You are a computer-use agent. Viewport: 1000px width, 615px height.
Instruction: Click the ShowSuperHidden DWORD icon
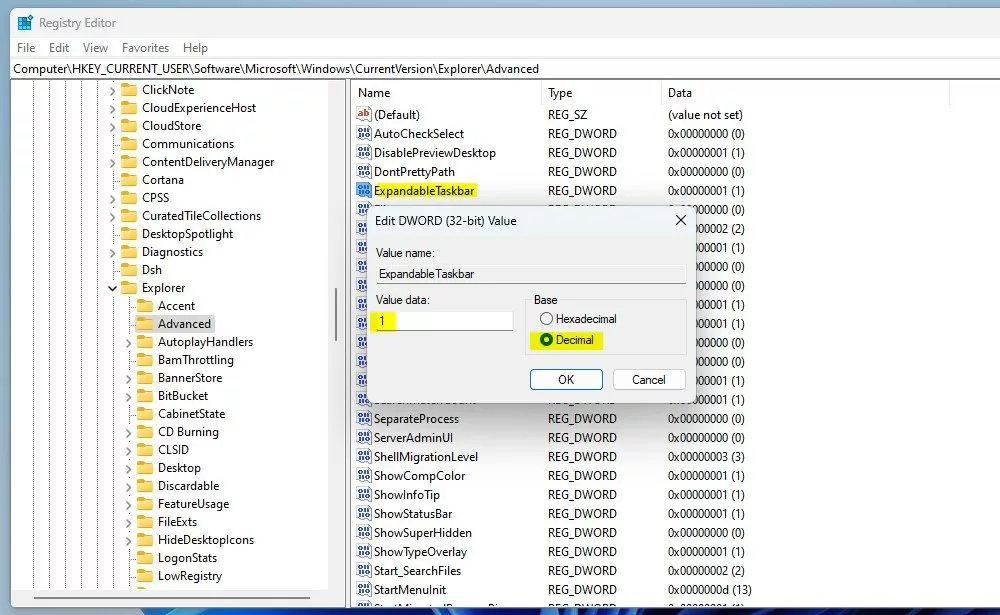pos(364,533)
